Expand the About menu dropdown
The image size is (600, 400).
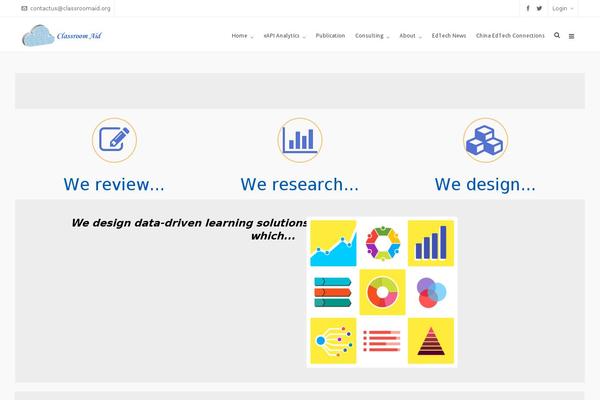[x=410, y=35]
